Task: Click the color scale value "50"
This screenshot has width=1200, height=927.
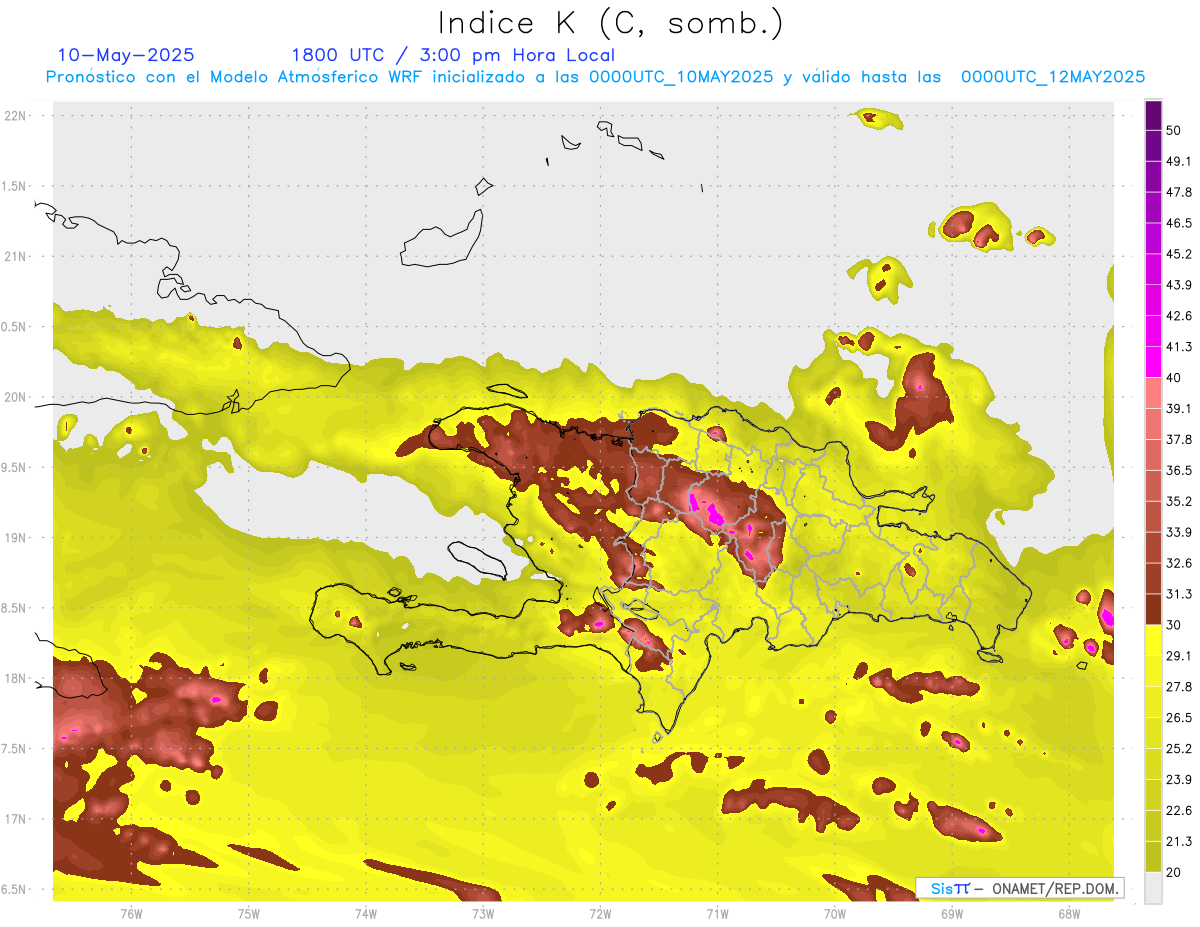Action: [1174, 131]
